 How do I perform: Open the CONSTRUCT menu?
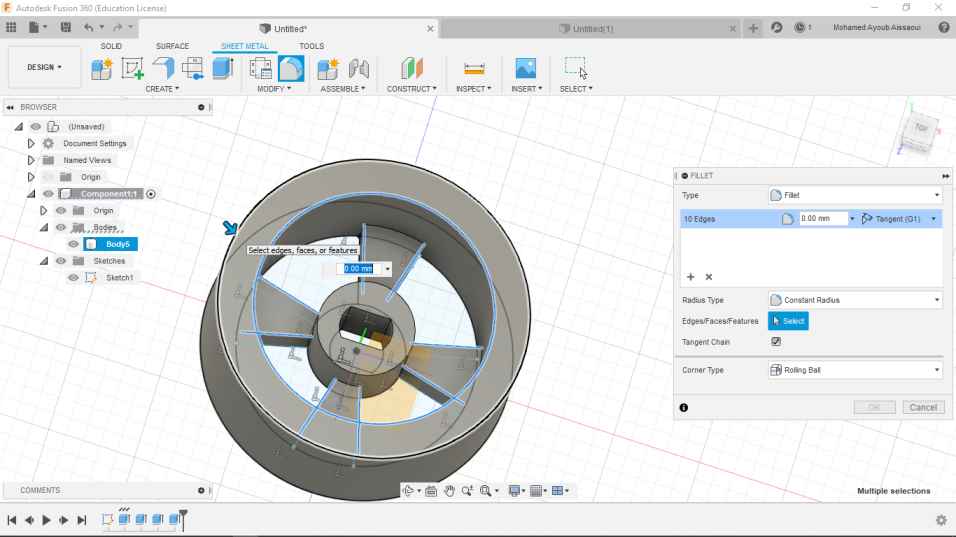tap(412, 89)
